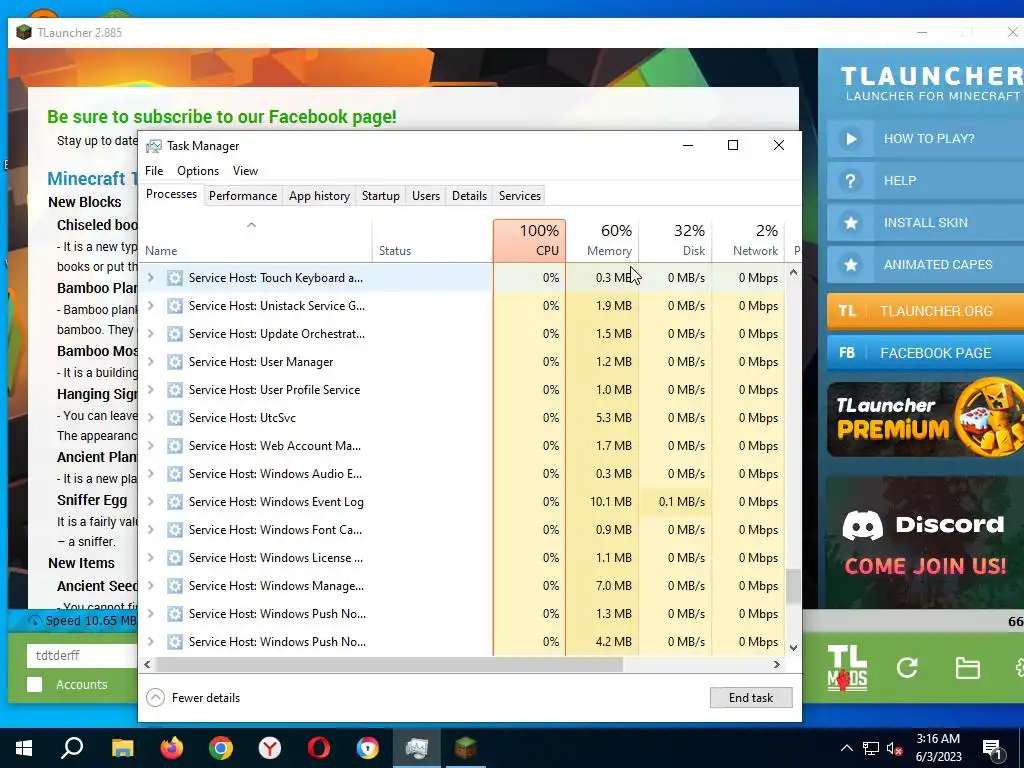This screenshot has height=768, width=1024.
Task: Switch to the Details tab
Action: click(470, 196)
